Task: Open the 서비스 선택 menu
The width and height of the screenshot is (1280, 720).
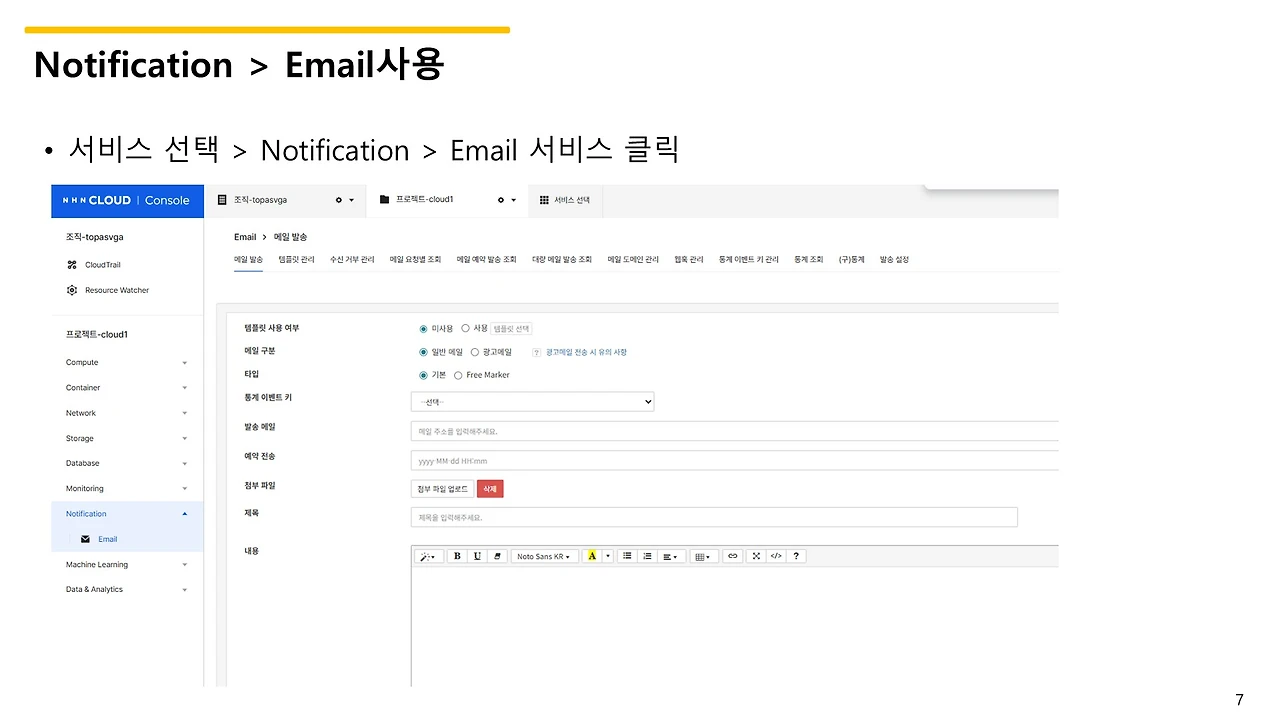Action: [x=564, y=200]
